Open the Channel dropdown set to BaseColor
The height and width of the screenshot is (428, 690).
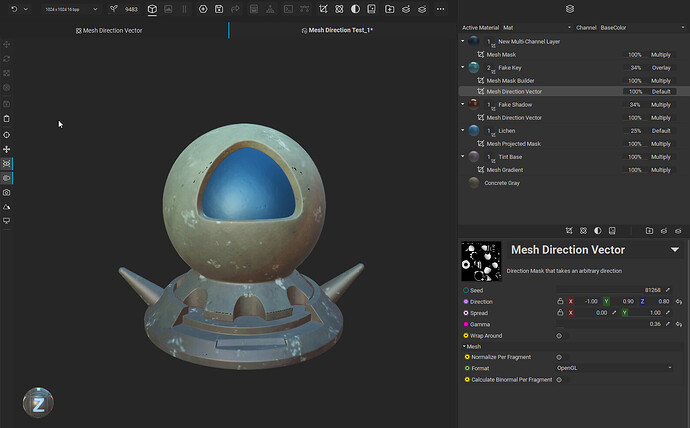[x=637, y=28]
